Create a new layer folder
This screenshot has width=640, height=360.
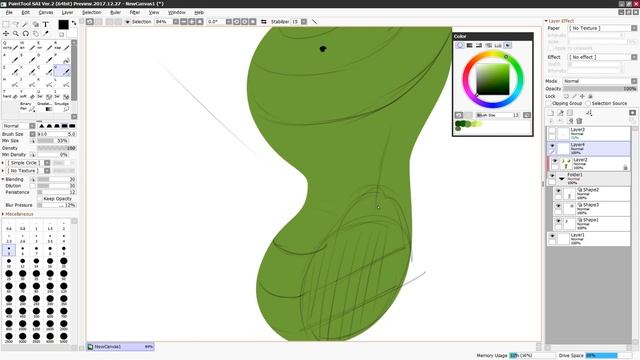click(570, 113)
